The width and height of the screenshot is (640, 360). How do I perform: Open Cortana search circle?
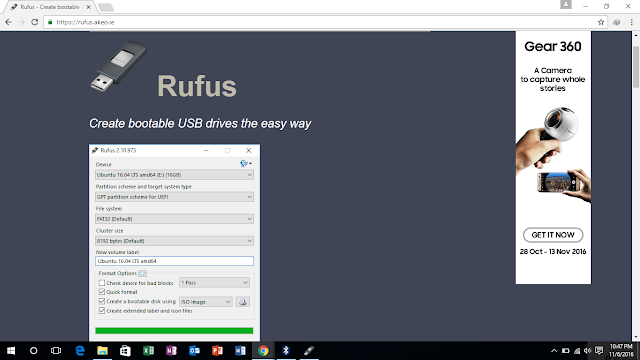coord(33,351)
